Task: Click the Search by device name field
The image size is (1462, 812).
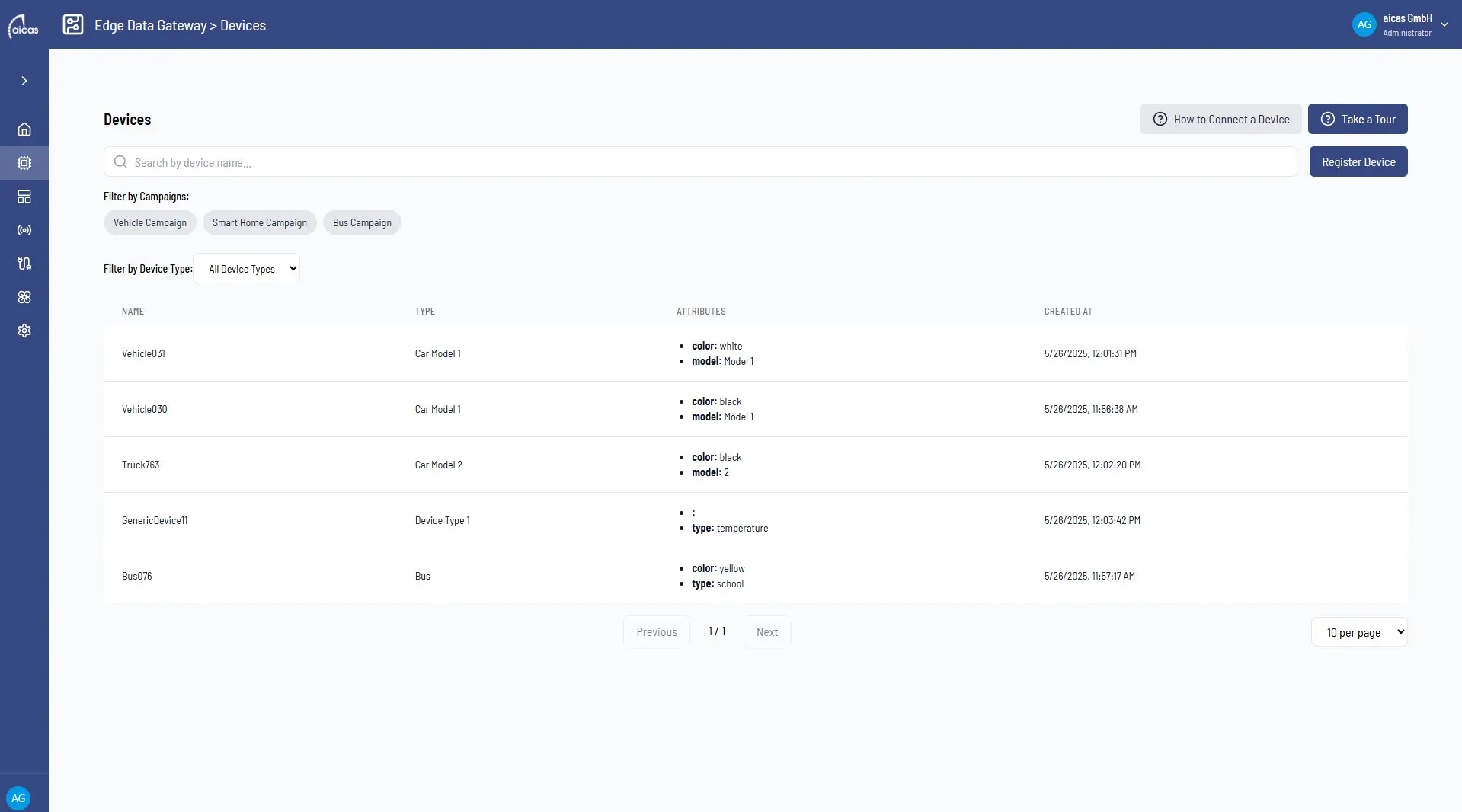Action: 700,161
